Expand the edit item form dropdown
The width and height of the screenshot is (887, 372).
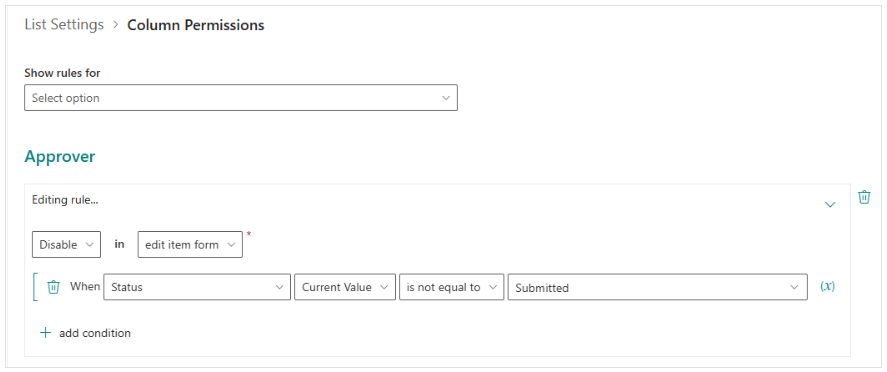pyautogui.click(x=190, y=244)
